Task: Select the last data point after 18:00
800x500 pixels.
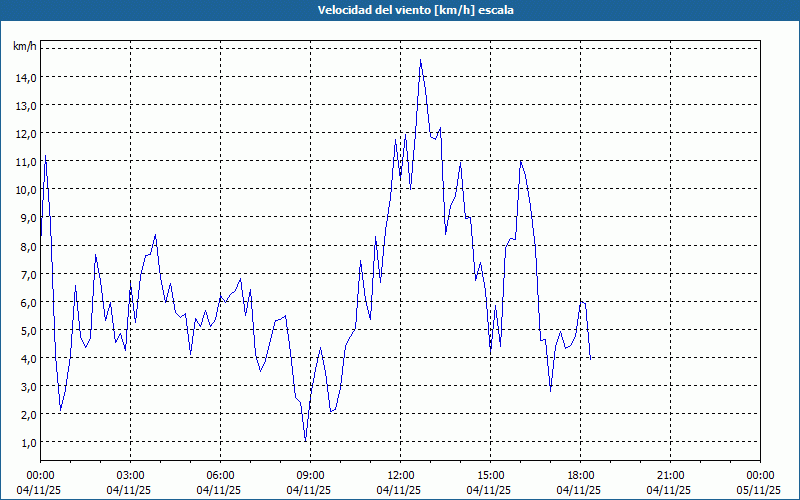Action: pyautogui.click(x=590, y=358)
